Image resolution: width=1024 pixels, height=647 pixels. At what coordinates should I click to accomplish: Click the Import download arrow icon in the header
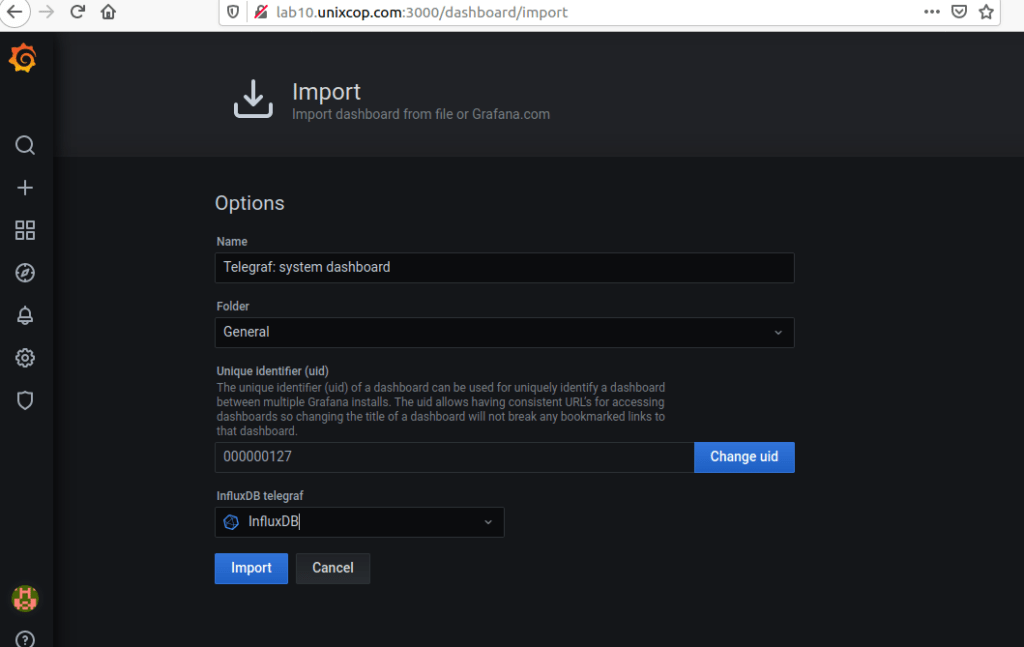[x=253, y=99]
